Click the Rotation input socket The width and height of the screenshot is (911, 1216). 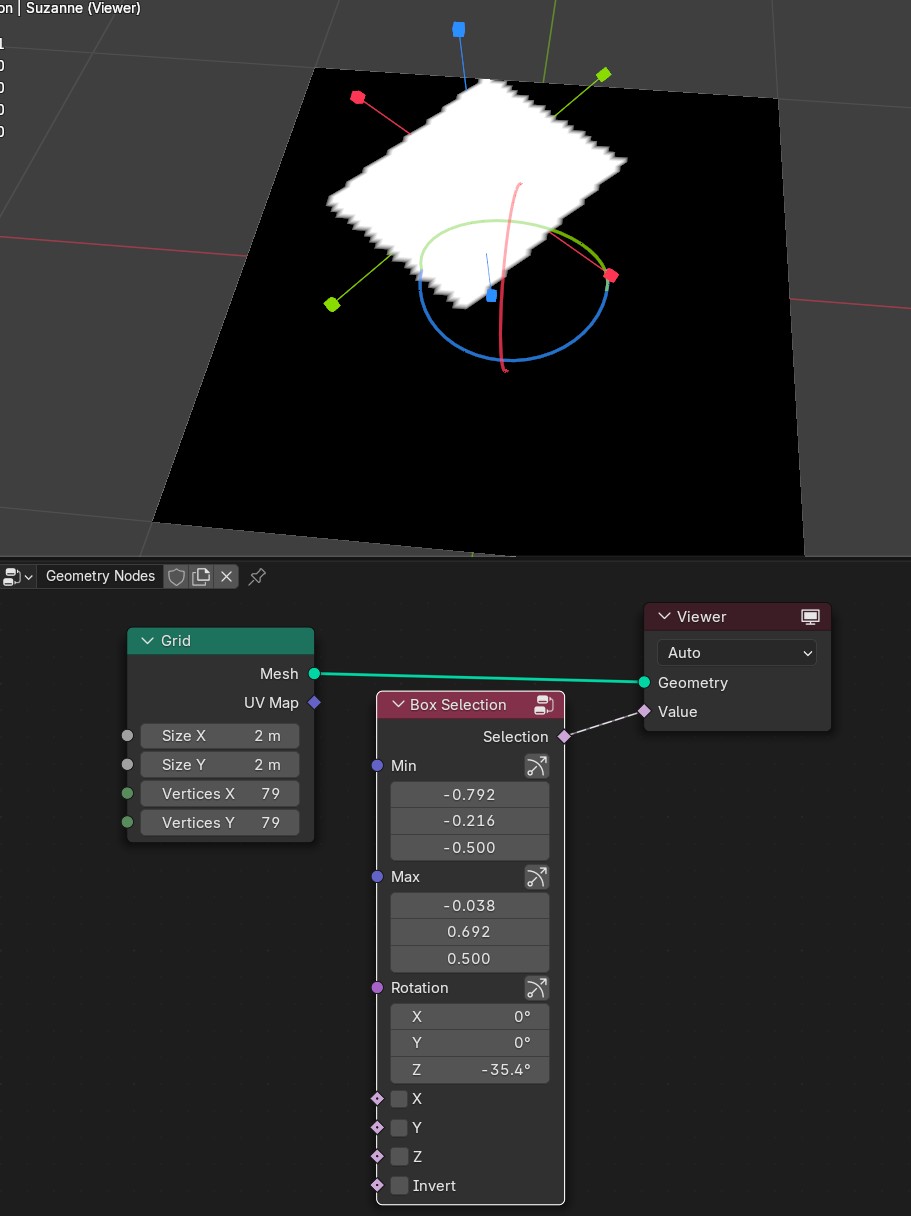[377, 988]
